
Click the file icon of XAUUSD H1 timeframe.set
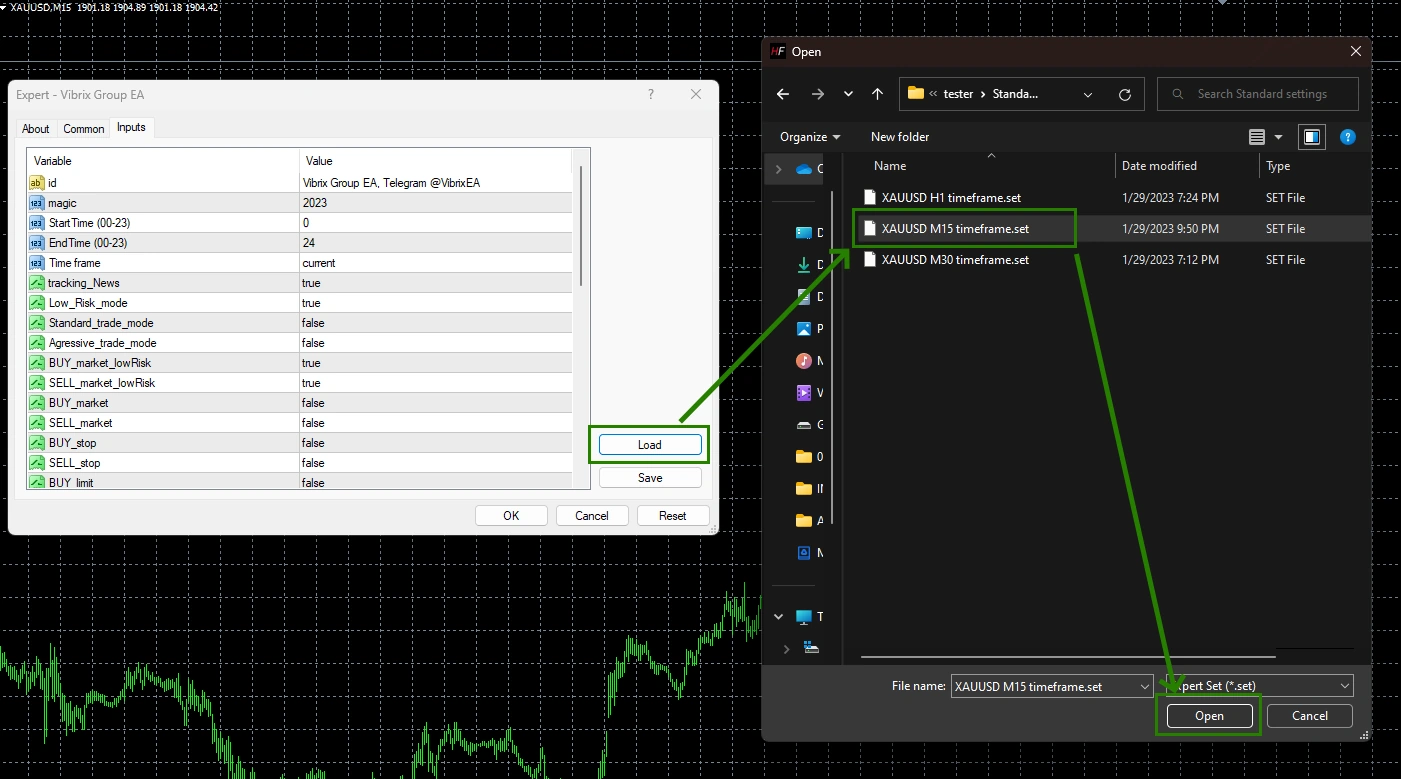click(870, 198)
